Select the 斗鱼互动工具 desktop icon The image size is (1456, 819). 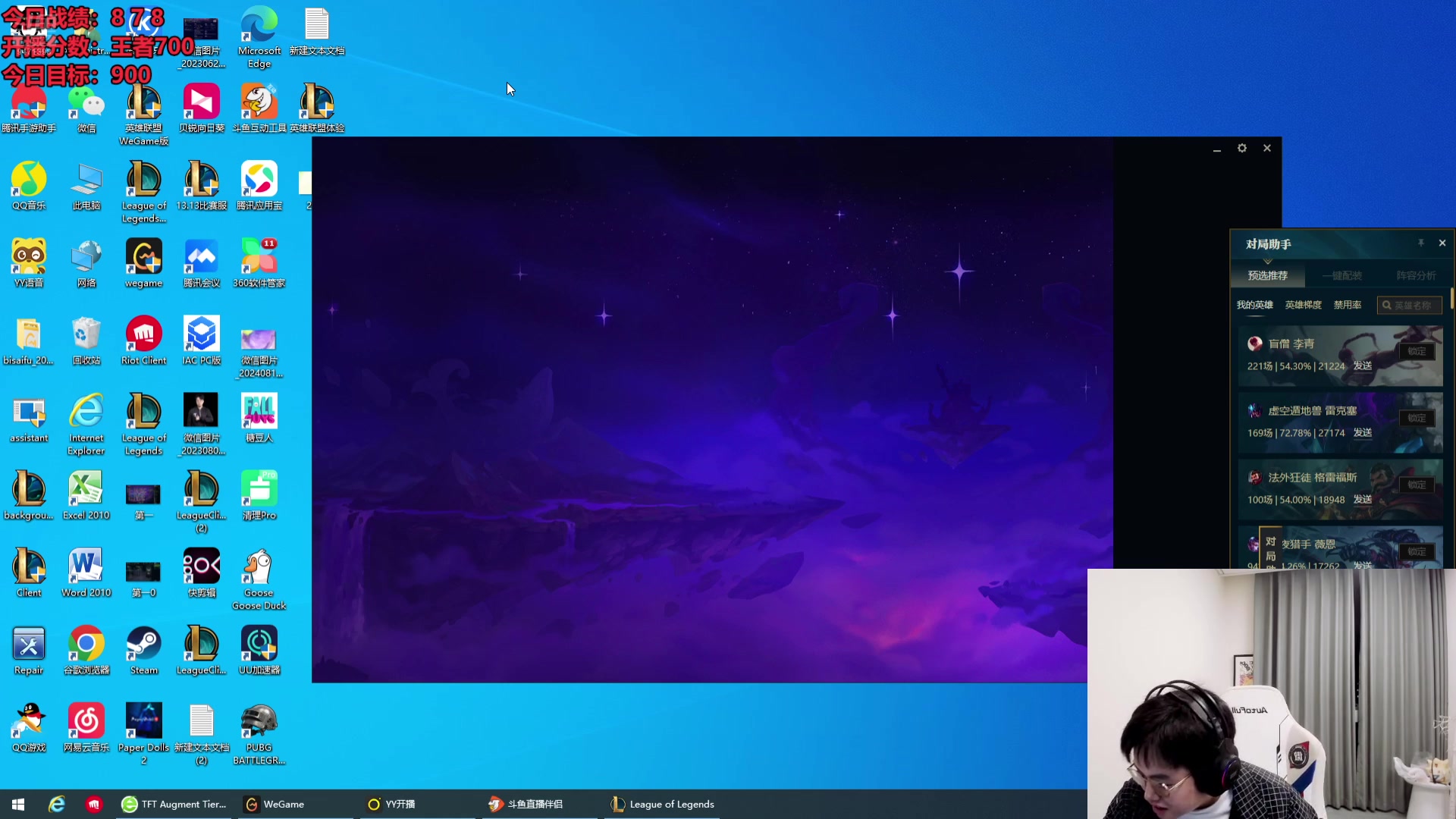[x=259, y=108]
